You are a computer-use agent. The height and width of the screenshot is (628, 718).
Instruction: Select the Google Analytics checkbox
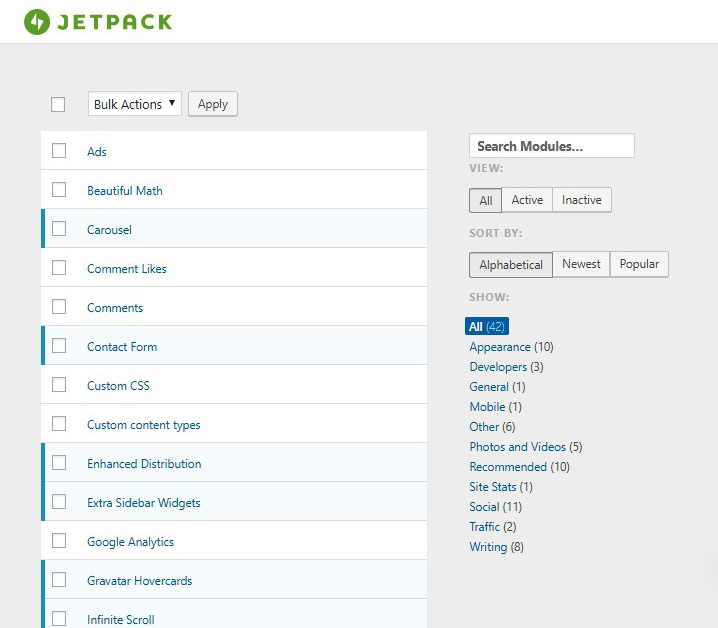(59, 541)
